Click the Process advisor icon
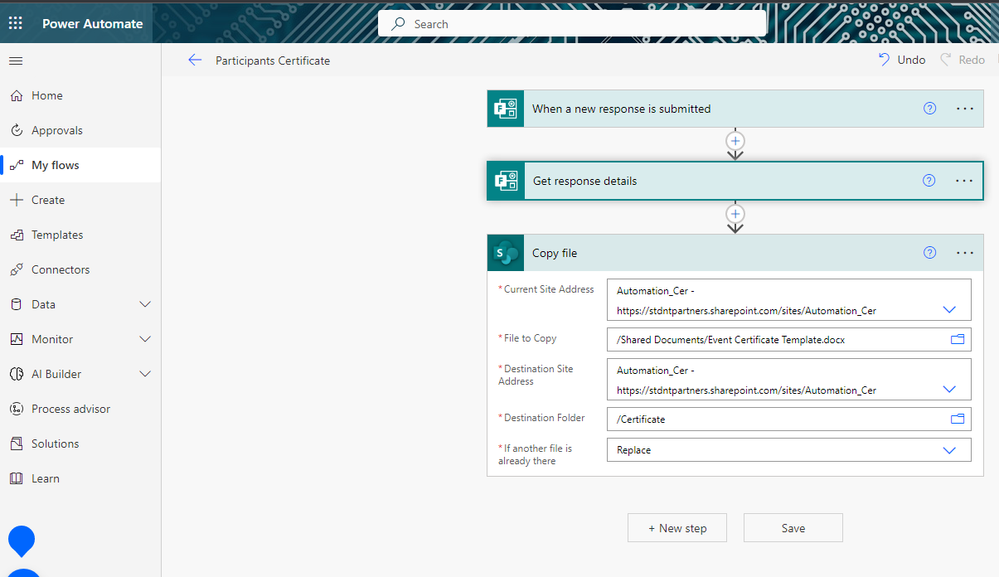This screenshot has width=999, height=577. point(17,409)
